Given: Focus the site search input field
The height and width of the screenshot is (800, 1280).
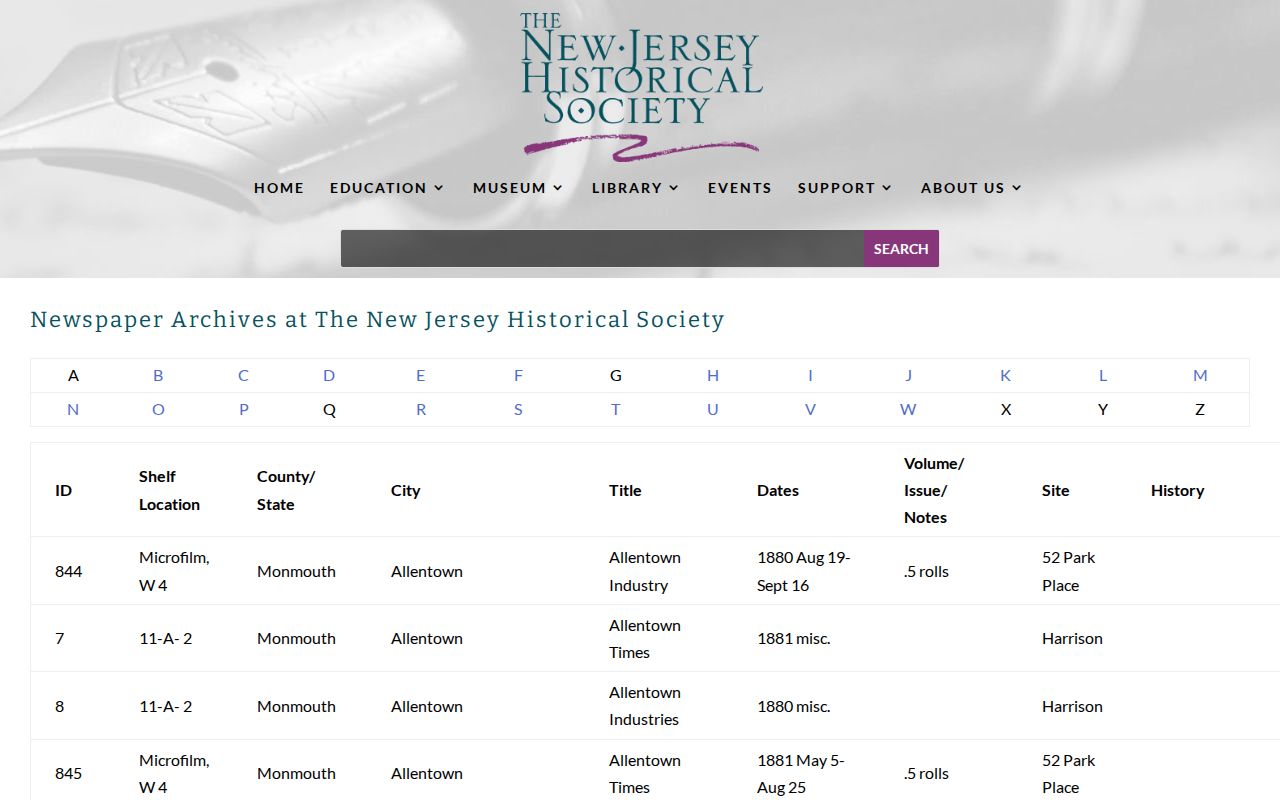Looking at the screenshot, I should pyautogui.click(x=602, y=249).
